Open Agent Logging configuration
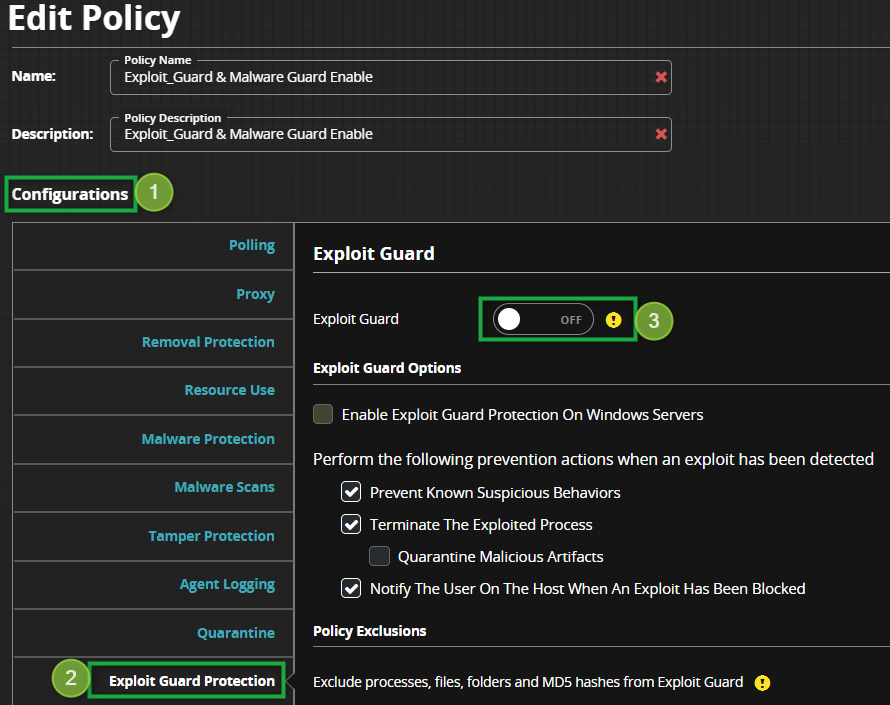The height and width of the screenshot is (705, 890). 227,584
